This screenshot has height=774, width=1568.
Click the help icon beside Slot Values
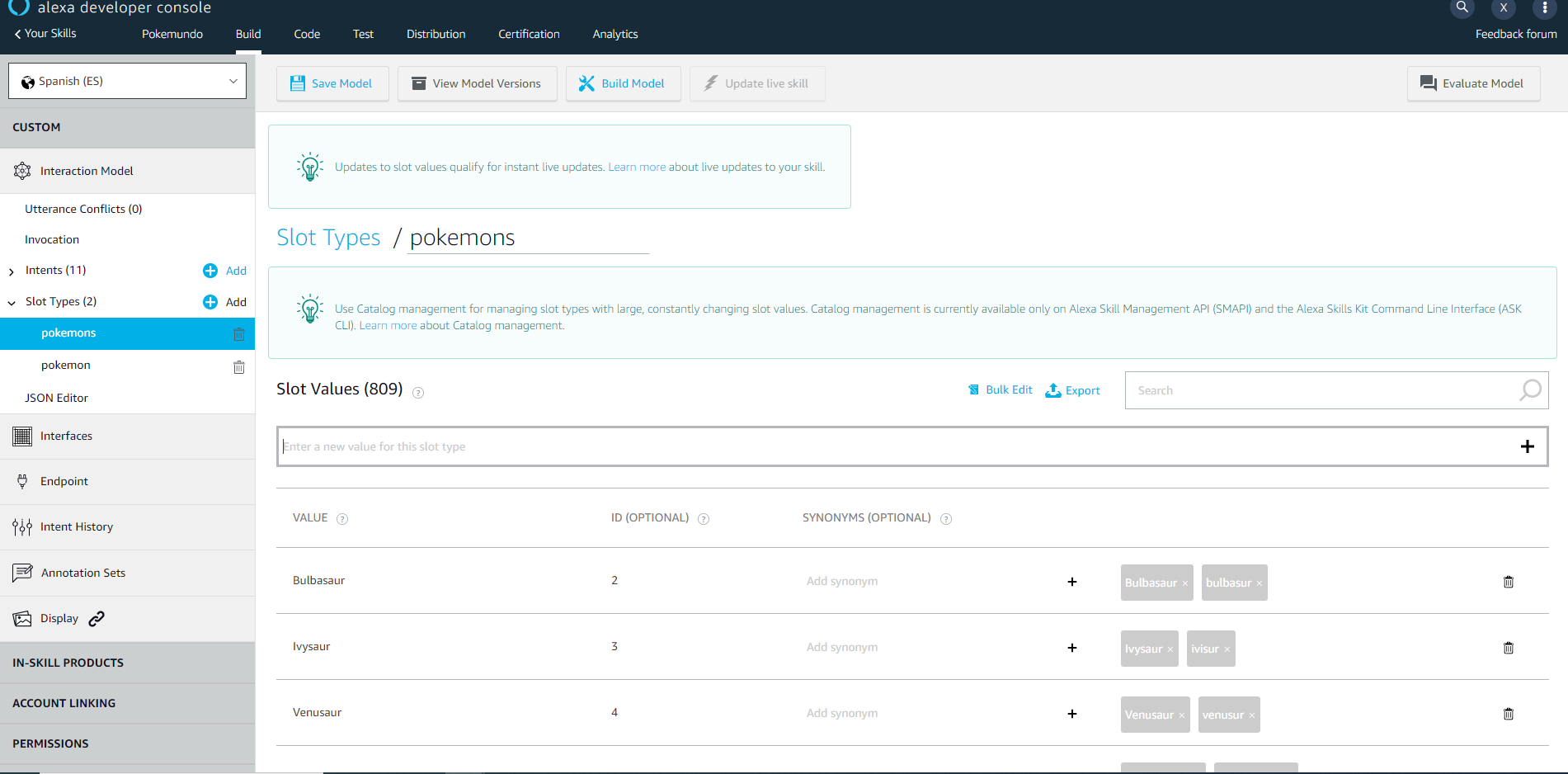(418, 393)
